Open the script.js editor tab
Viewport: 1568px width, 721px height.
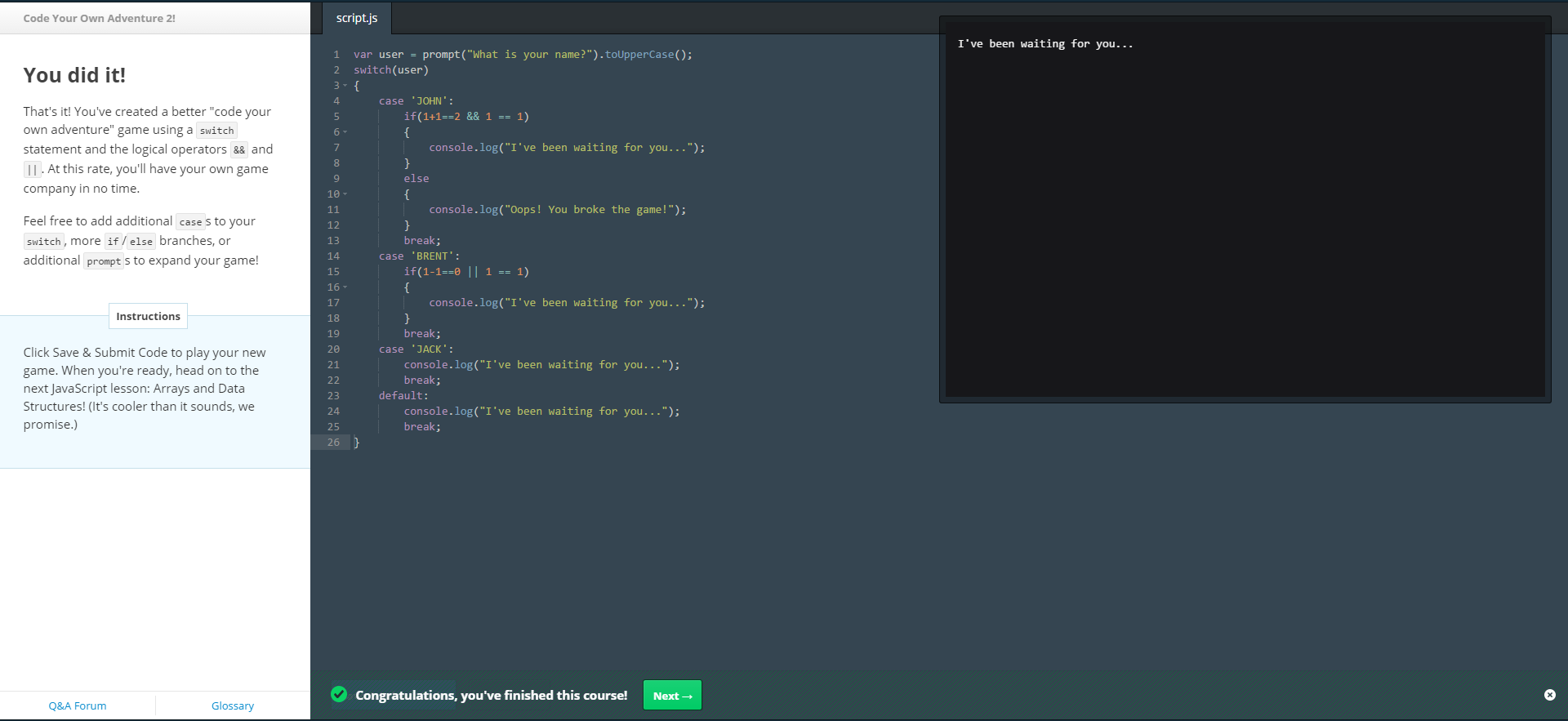[x=357, y=18]
